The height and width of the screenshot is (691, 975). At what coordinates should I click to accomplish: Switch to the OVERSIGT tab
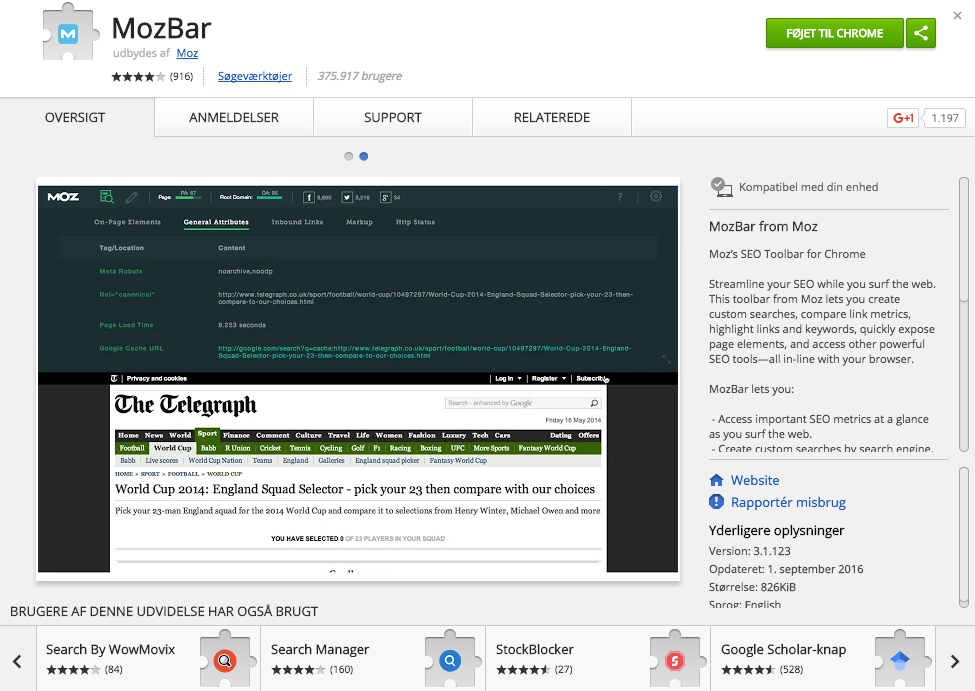[x=75, y=118]
